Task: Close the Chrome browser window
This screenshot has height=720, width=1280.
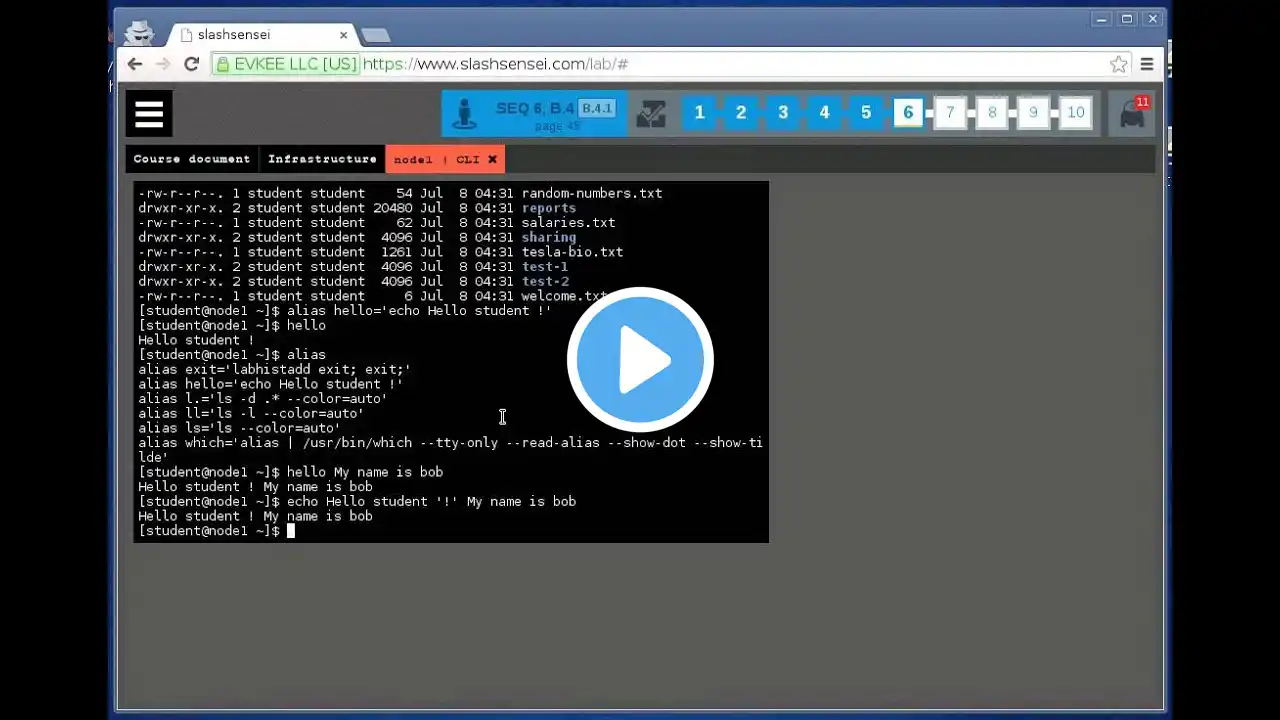Action: [x=1153, y=19]
